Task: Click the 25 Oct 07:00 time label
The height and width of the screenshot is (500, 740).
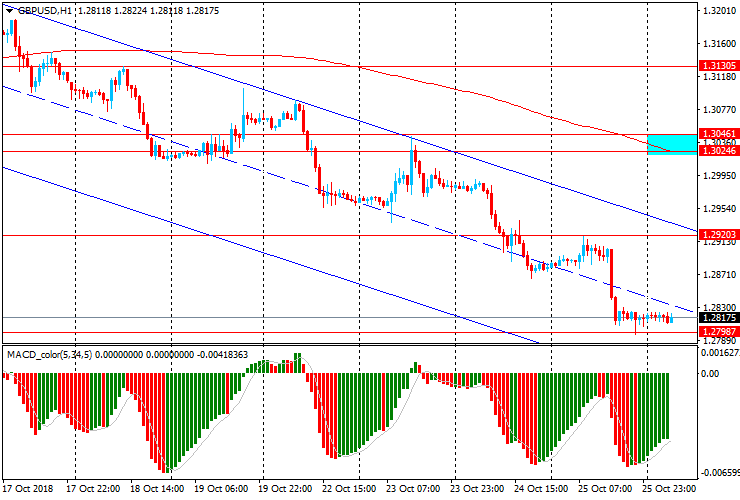Action: pos(605,488)
